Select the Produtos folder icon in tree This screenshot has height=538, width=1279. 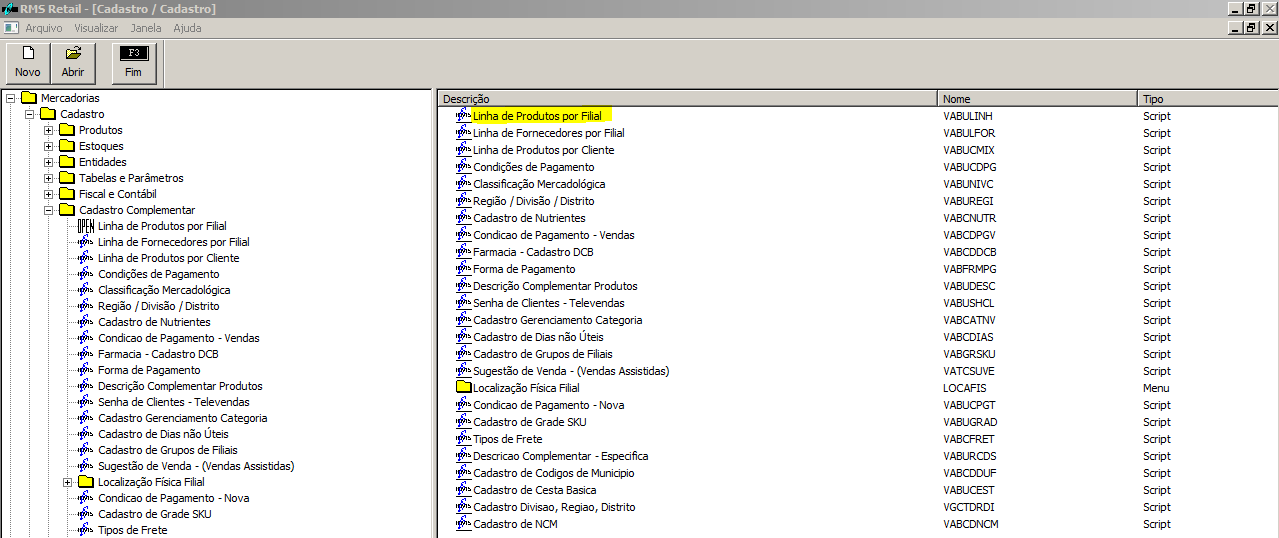66,130
